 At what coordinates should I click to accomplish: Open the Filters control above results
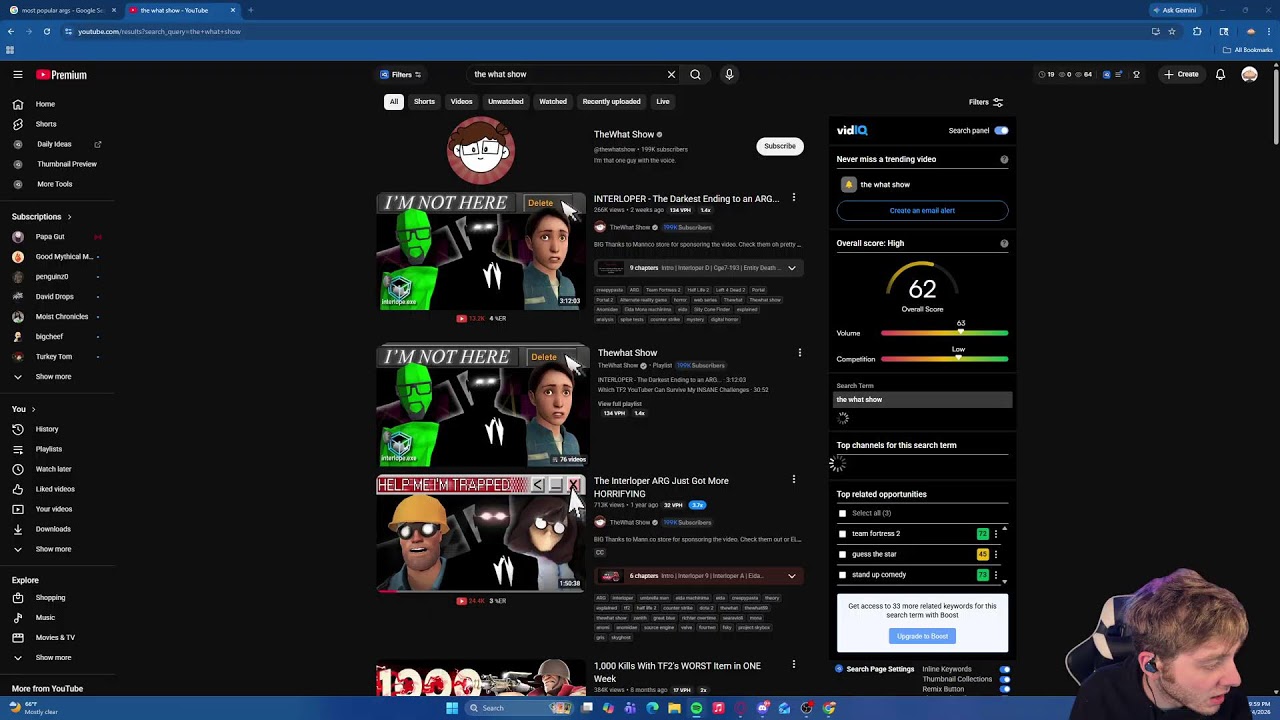986,102
